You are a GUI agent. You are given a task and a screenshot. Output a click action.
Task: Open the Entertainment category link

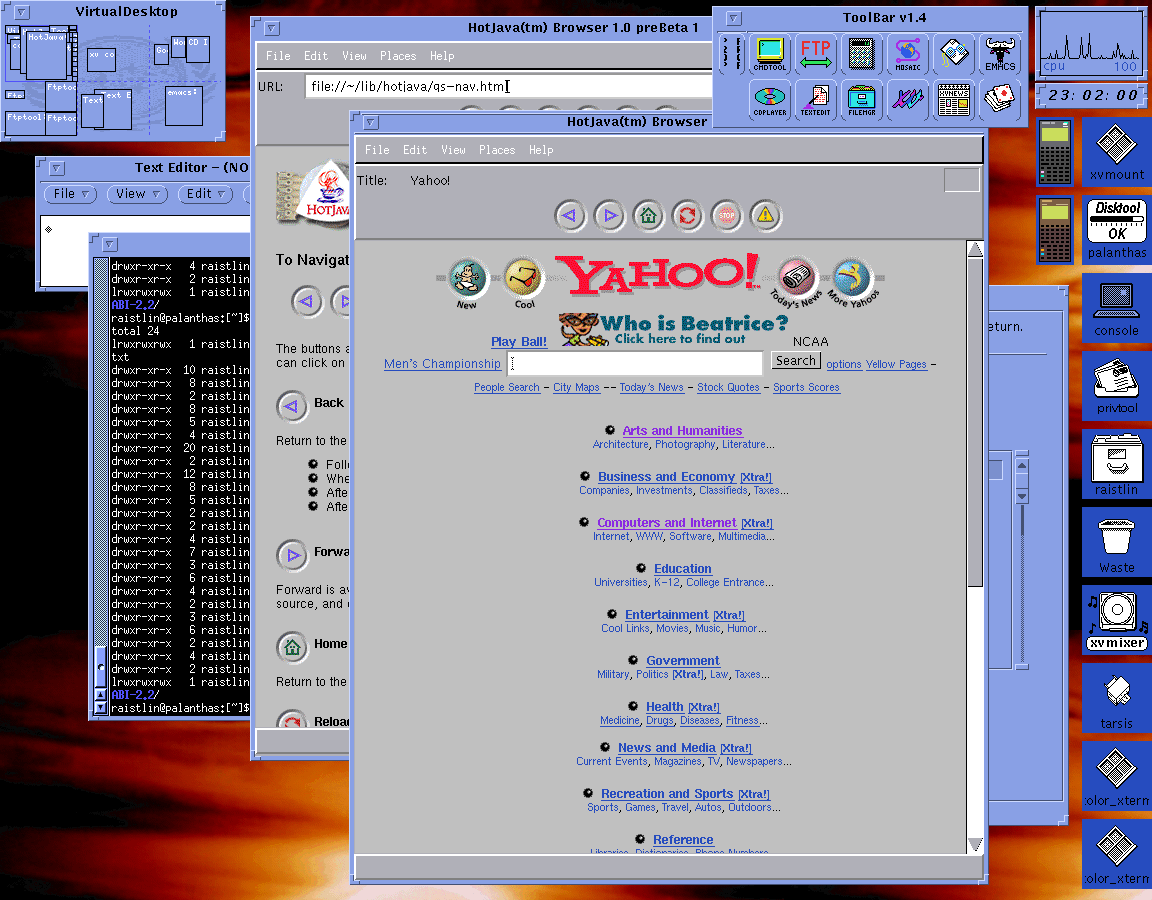click(666, 615)
